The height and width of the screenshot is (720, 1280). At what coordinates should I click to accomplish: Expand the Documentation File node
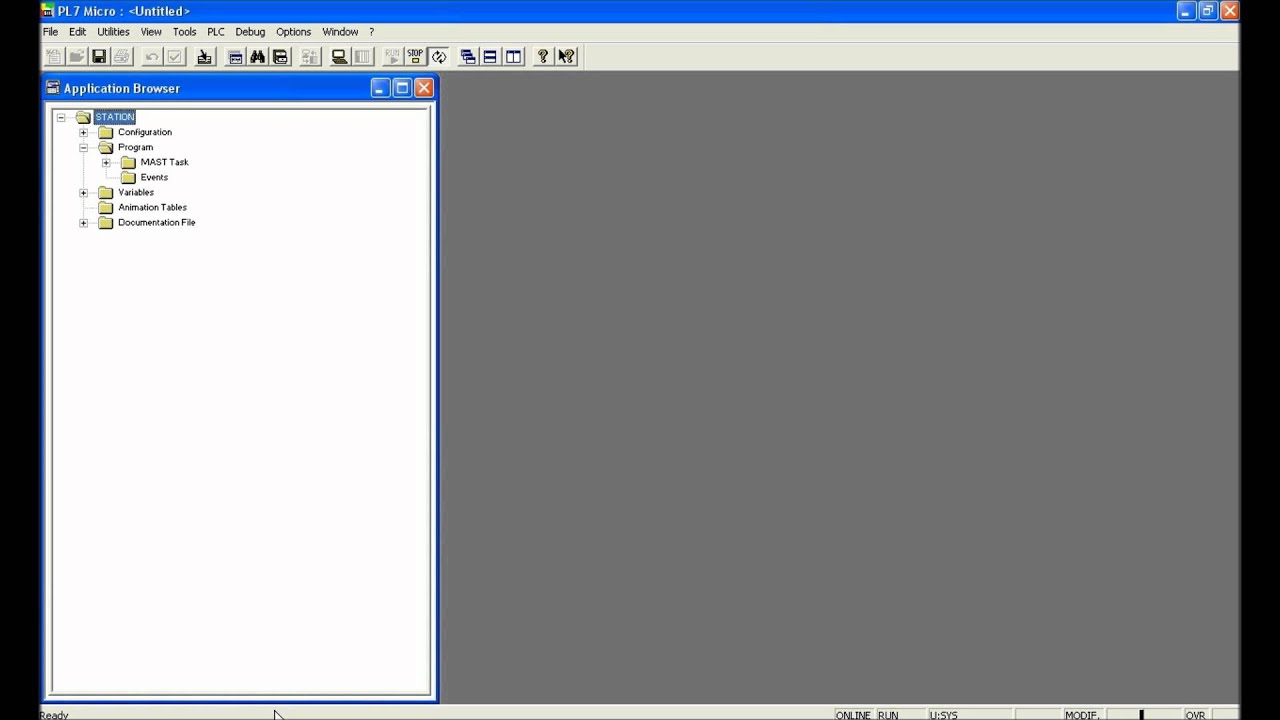coord(84,222)
